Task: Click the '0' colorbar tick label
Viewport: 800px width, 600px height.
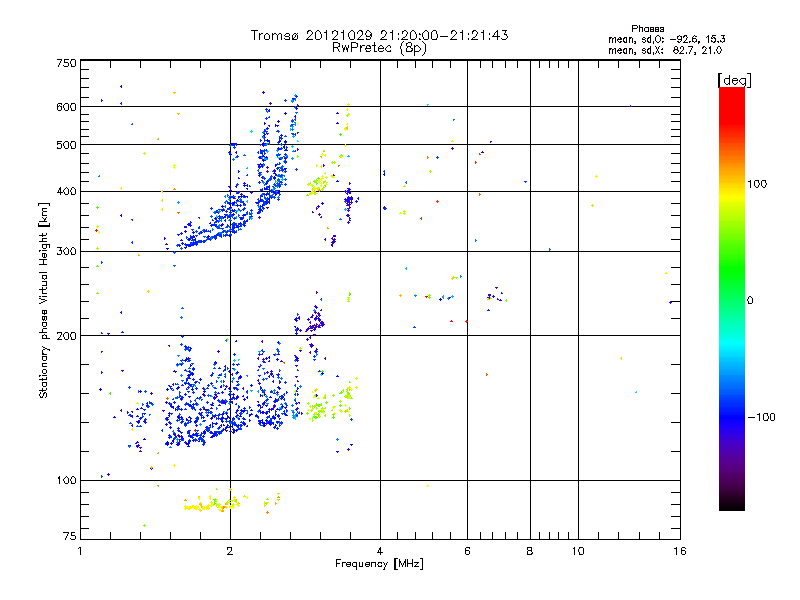Action: 750,301
